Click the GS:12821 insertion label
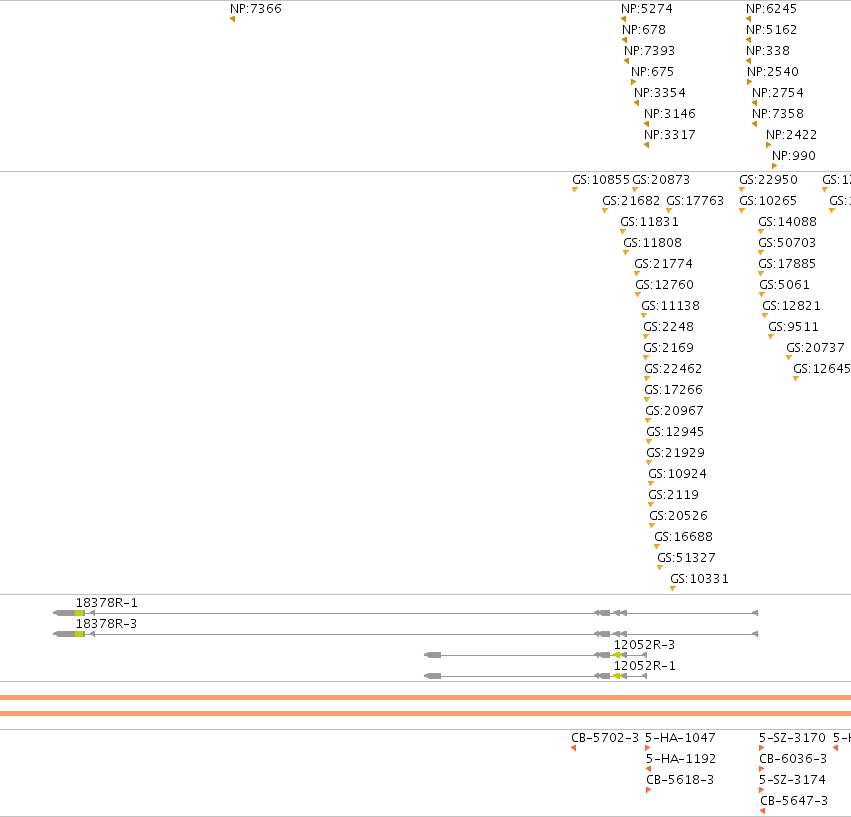This screenshot has height=817, width=851. (x=791, y=306)
